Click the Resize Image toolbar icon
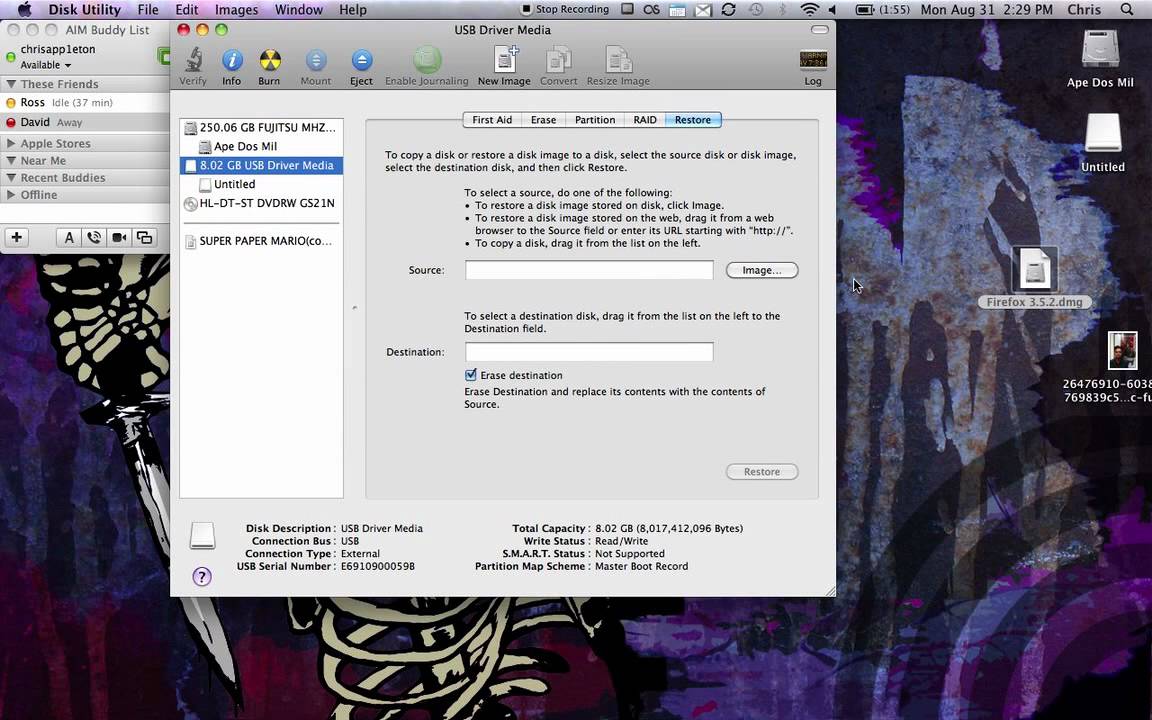Image resolution: width=1152 pixels, height=720 pixels. (618, 66)
